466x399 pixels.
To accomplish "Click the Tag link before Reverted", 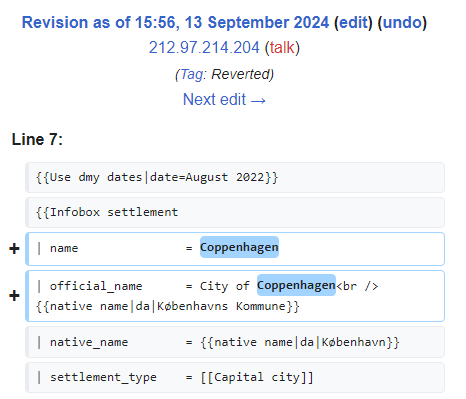I will tap(191, 74).
